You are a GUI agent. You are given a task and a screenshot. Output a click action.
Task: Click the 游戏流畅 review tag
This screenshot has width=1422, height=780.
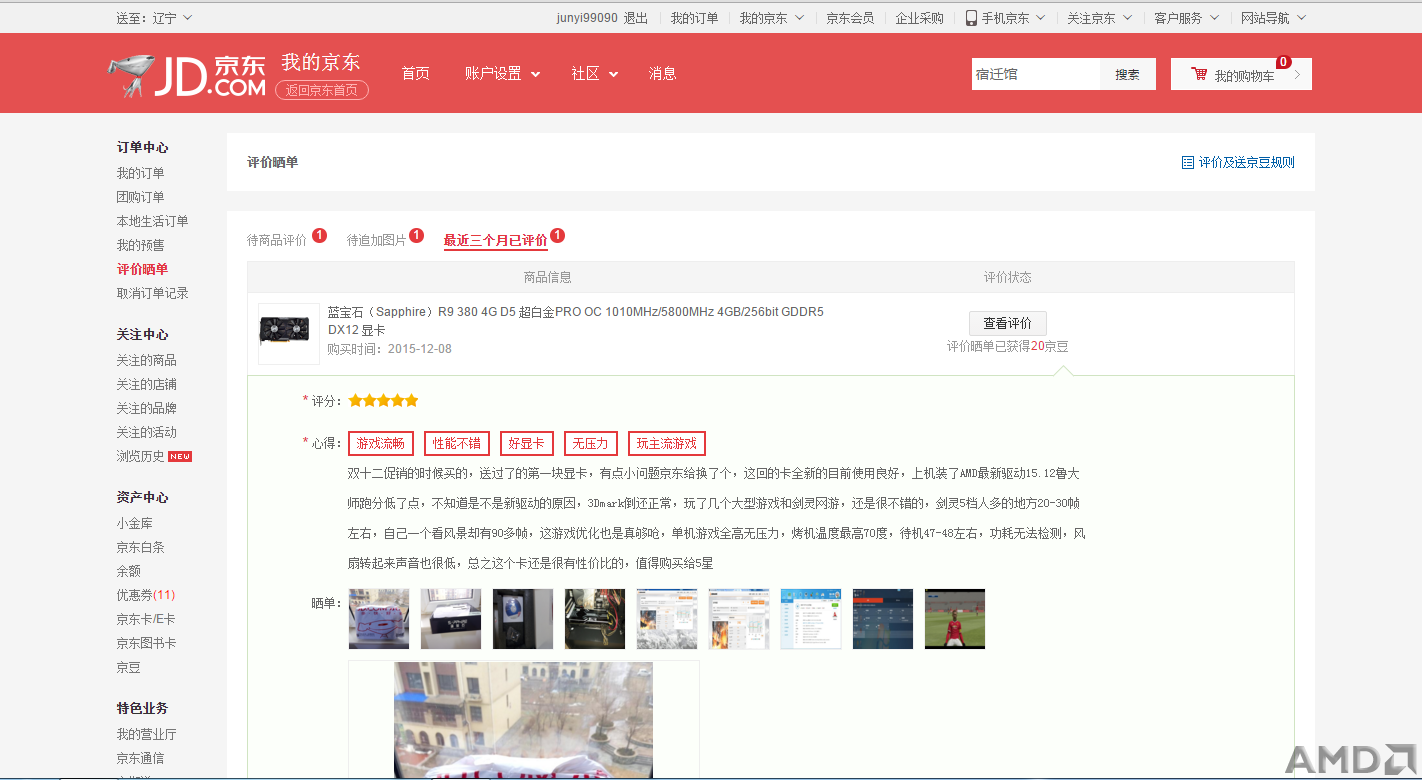pos(381,443)
